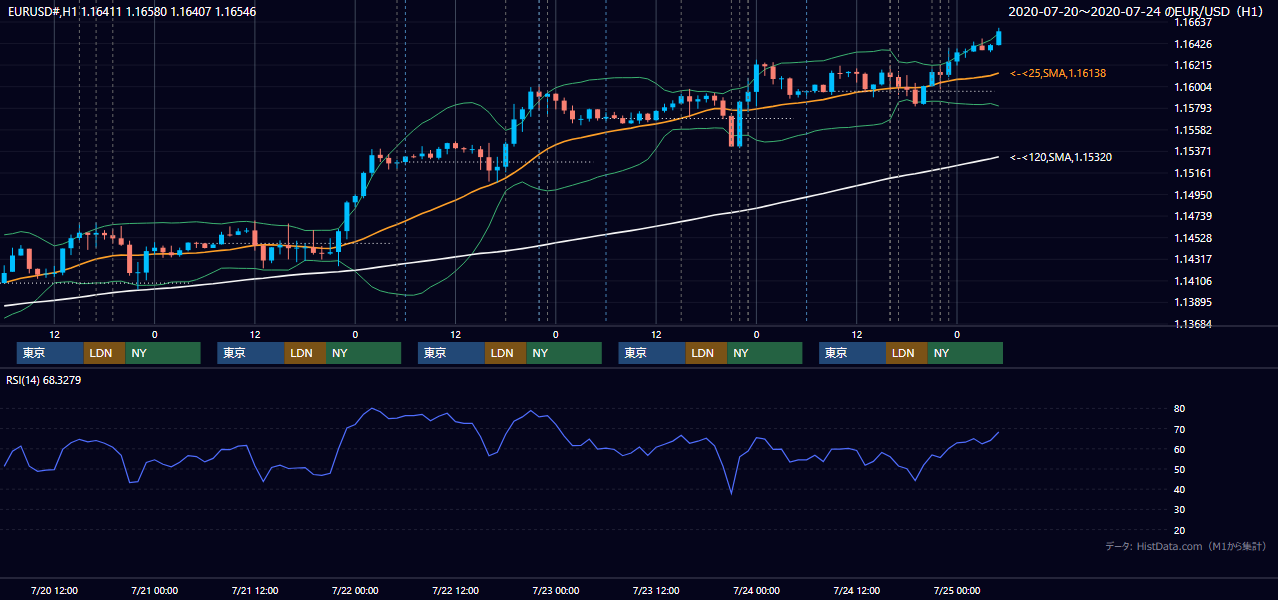Click RSI scale level 20
The height and width of the screenshot is (600, 1278).
point(1180,530)
